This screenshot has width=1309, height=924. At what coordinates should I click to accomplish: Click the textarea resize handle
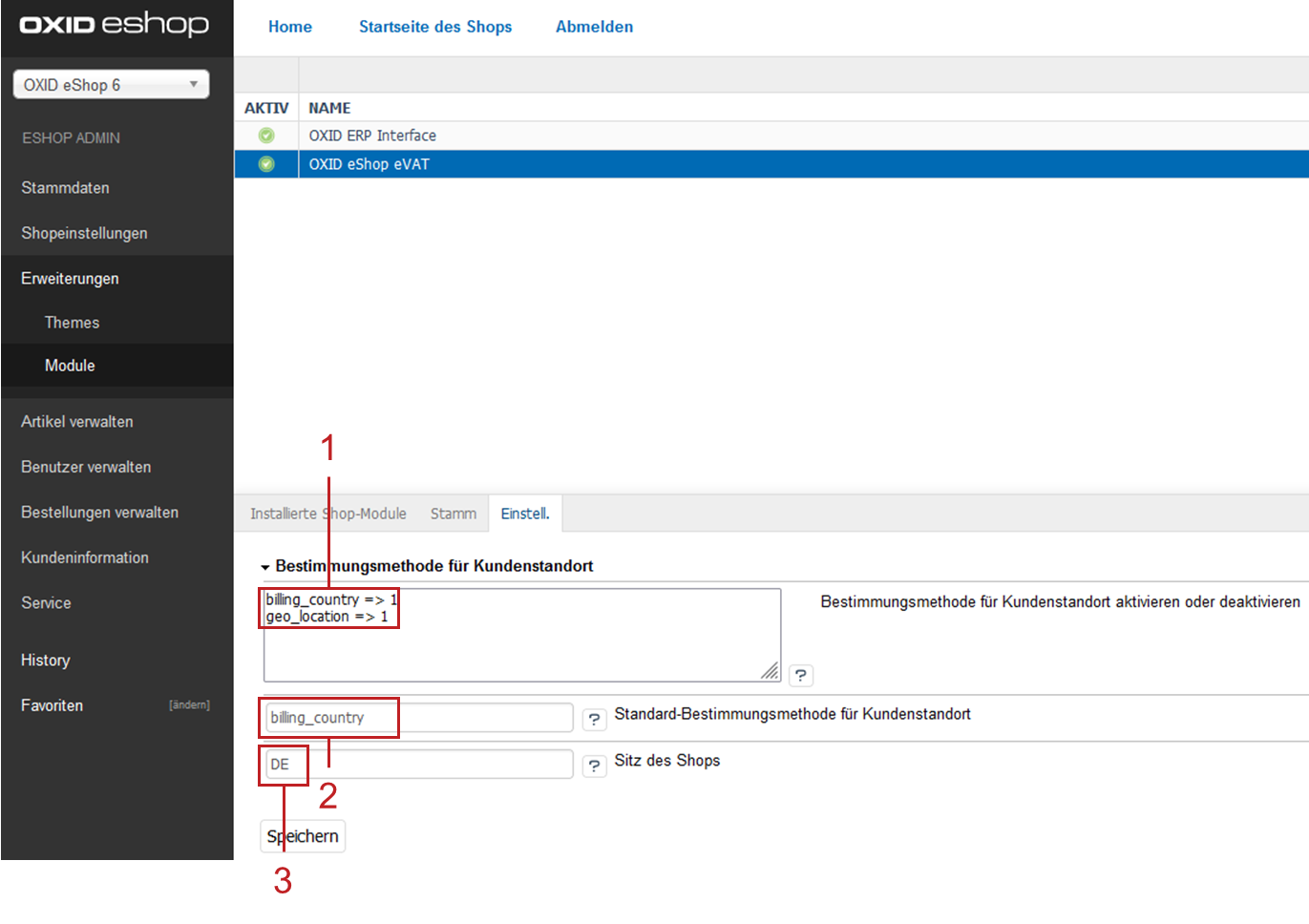point(770,671)
